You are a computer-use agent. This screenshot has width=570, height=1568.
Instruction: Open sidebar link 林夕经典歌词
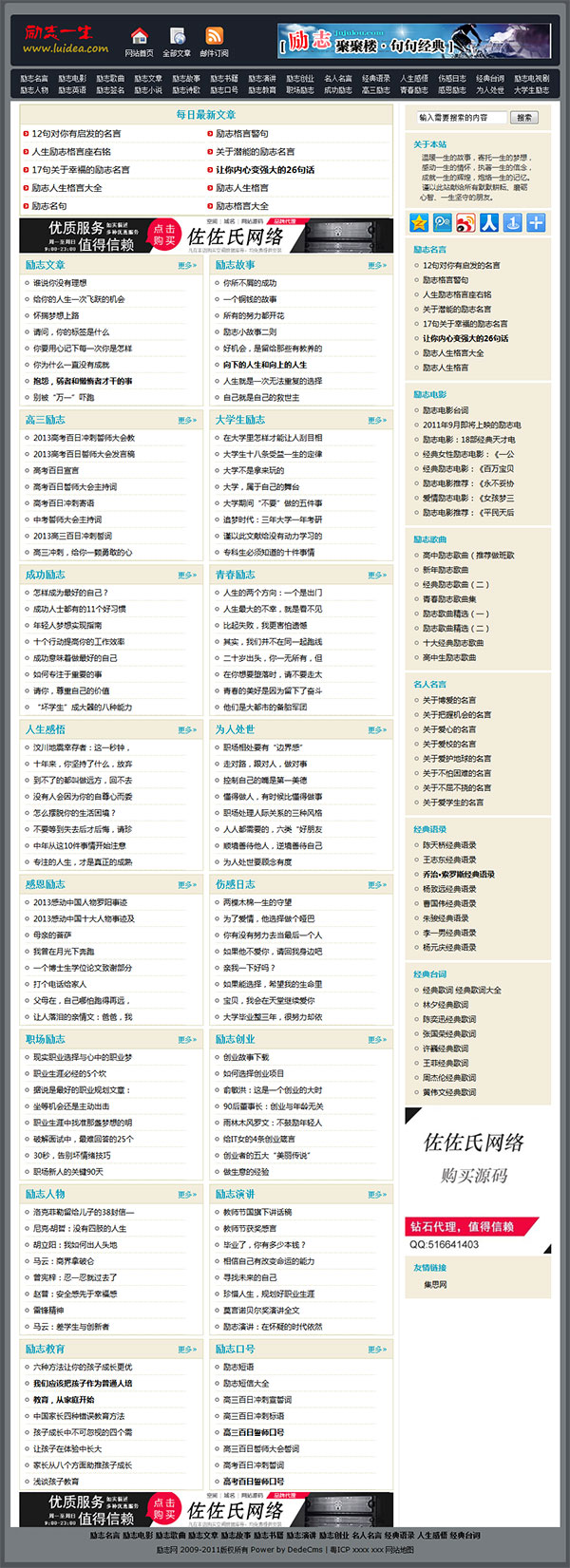point(446,1005)
